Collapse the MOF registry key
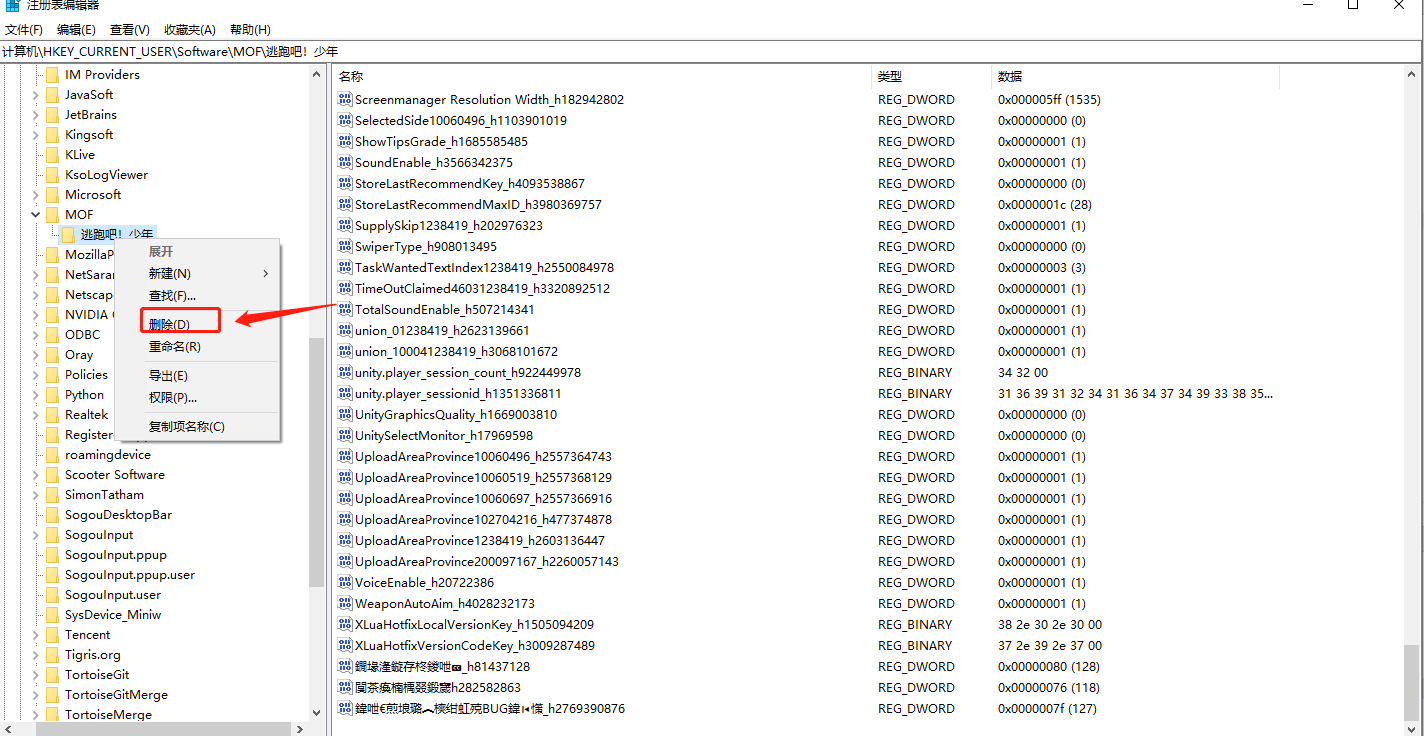The image size is (1424, 736). tap(36, 215)
